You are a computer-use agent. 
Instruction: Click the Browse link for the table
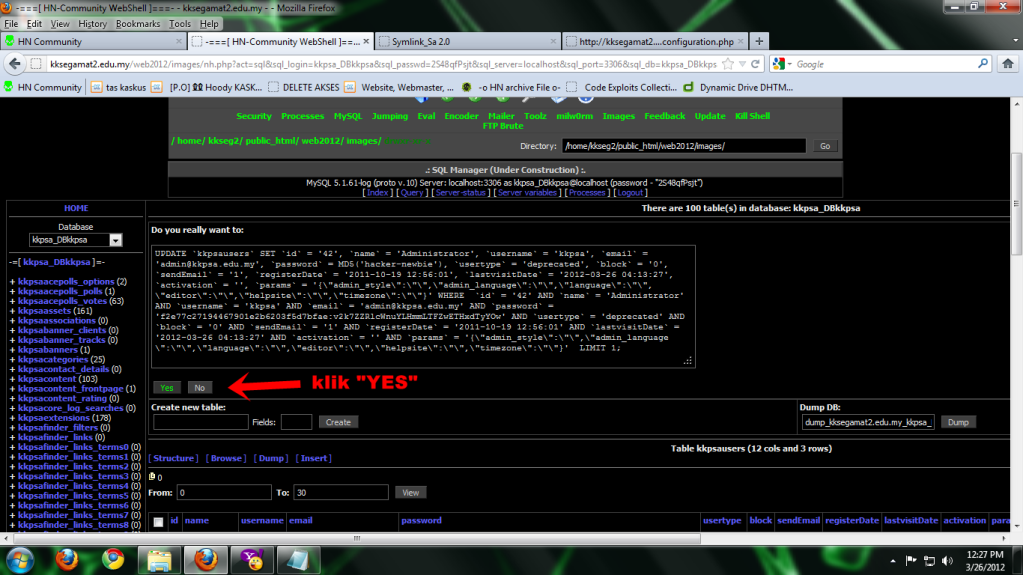click(226, 458)
